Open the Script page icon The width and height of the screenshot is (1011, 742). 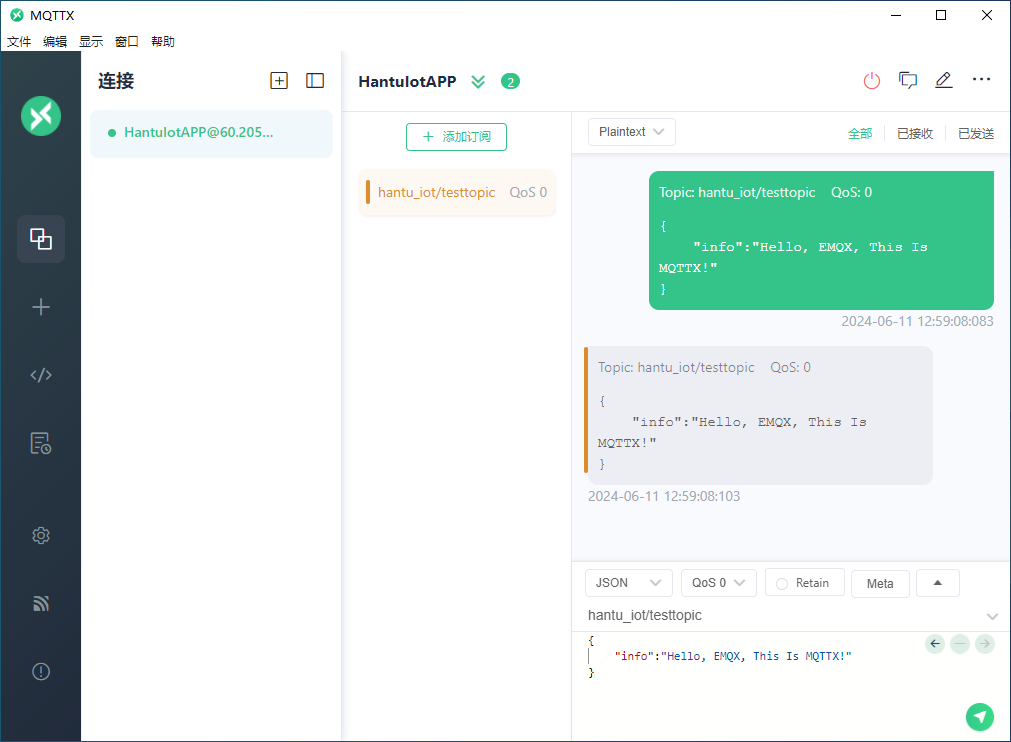[41, 375]
